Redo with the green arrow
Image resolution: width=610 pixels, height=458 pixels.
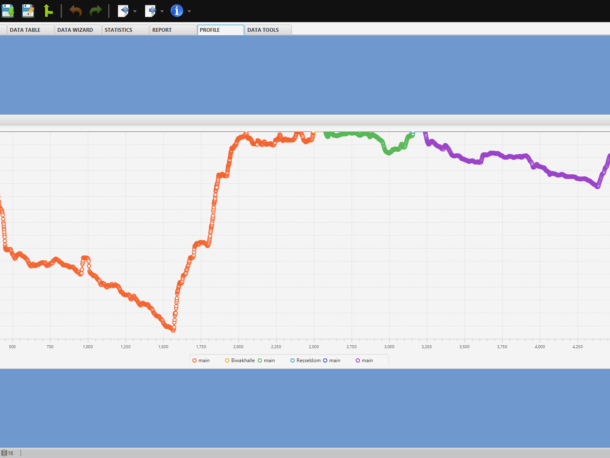pyautogui.click(x=96, y=11)
